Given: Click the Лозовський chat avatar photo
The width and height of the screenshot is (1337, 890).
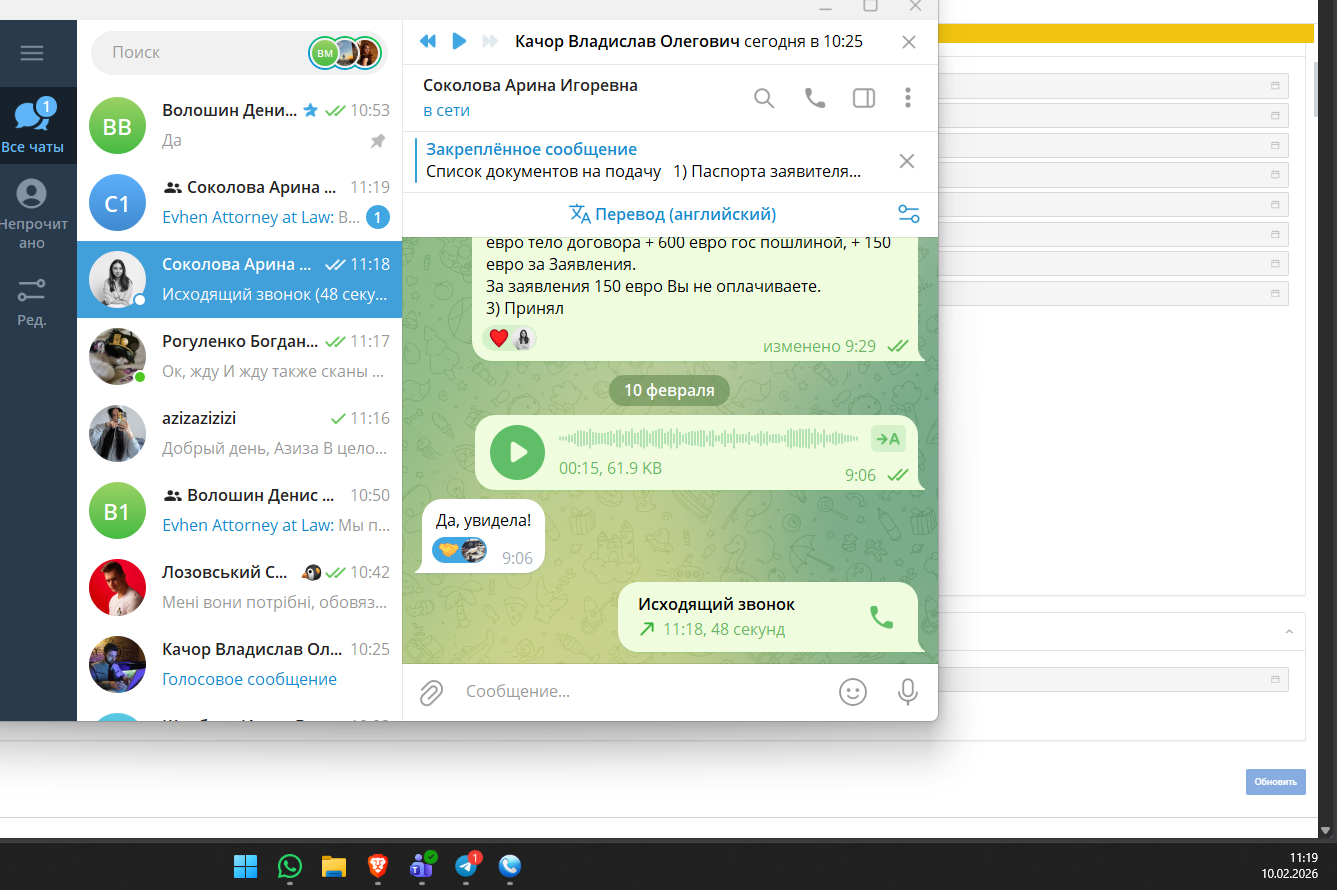Looking at the screenshot, I should click(x=117, y=587).
